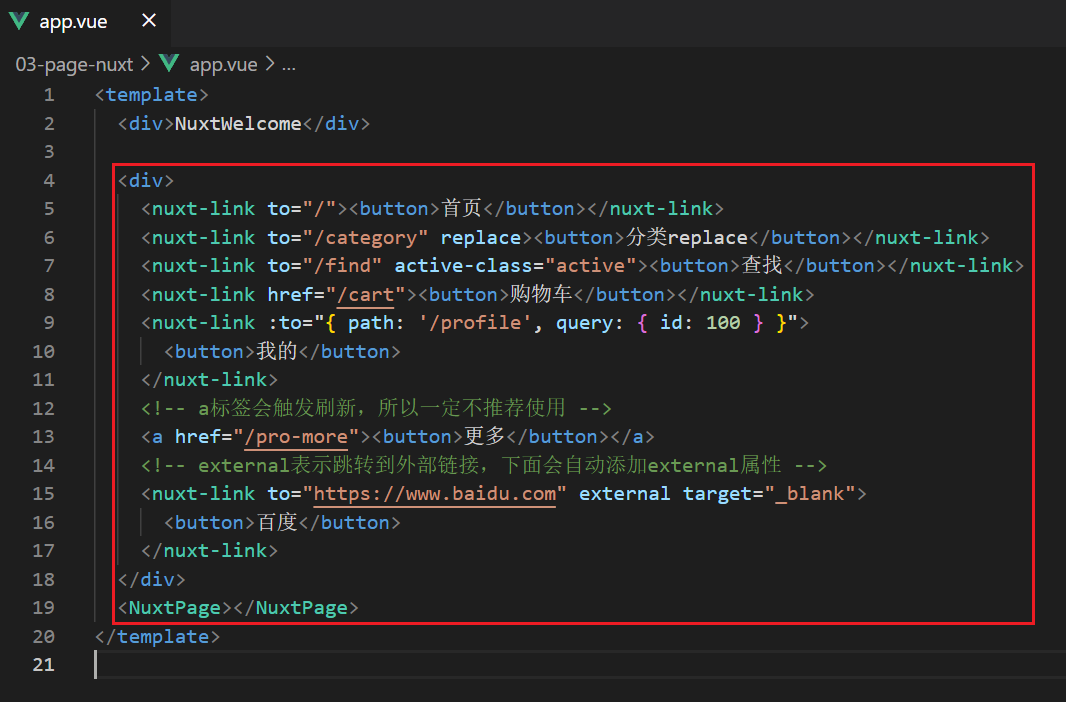Click the chevron after 03-page-nuxt breadcrumb
1066x702 pixels.
[x=145, y=64]
